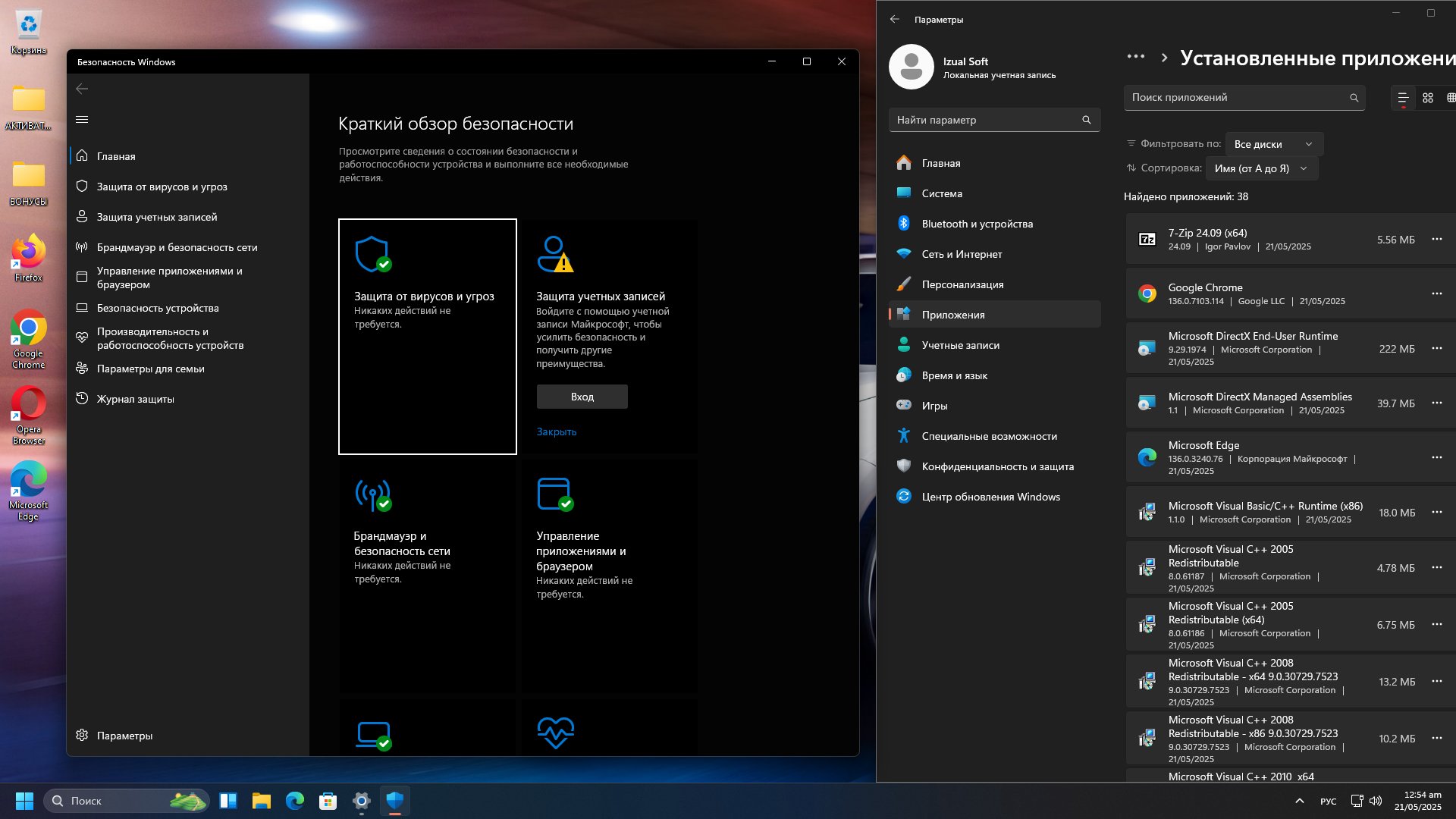The width and height of the screenshot is (1456, 819).
Task: Open the Virus and threat protection shield tile
Action: pyautogui.click(x=428, y=337)
